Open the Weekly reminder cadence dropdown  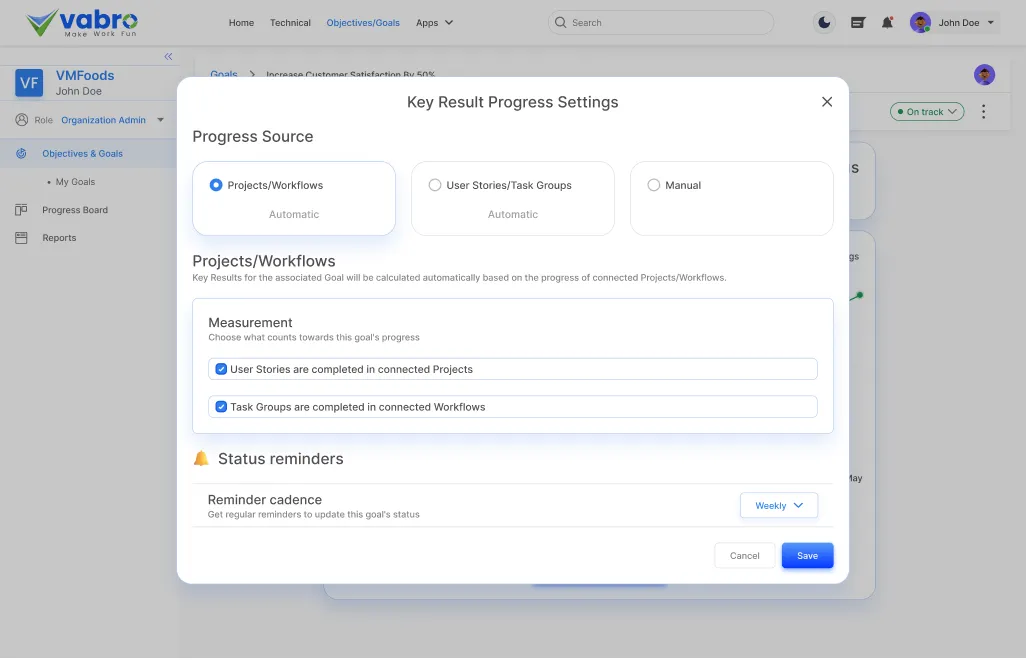pos(778,506)
